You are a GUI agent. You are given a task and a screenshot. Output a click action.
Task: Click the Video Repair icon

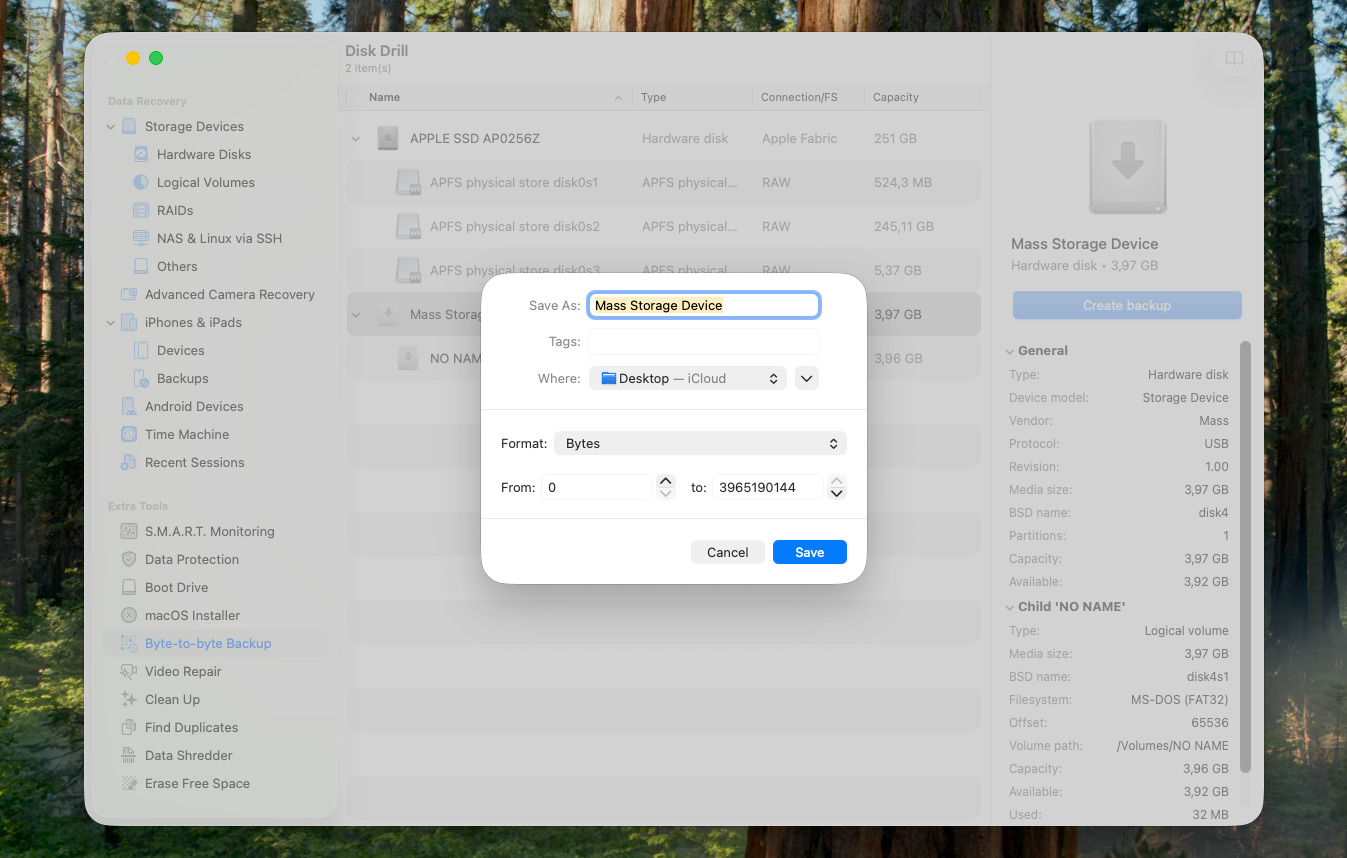tap(129, 672)
